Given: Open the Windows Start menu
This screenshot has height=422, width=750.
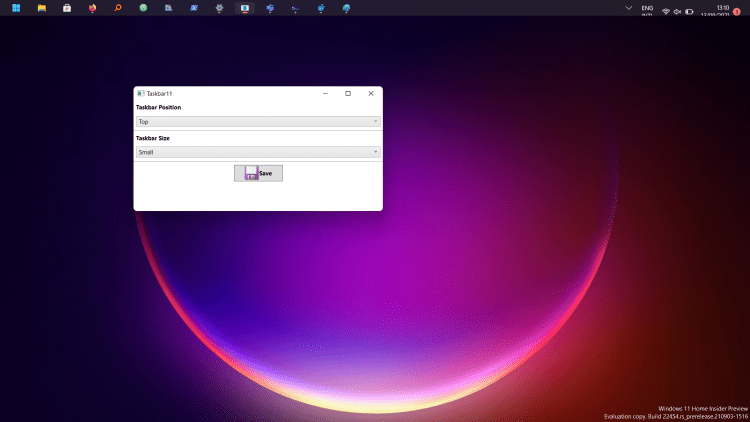Looking at the screenshot, I should pos(16,8).
